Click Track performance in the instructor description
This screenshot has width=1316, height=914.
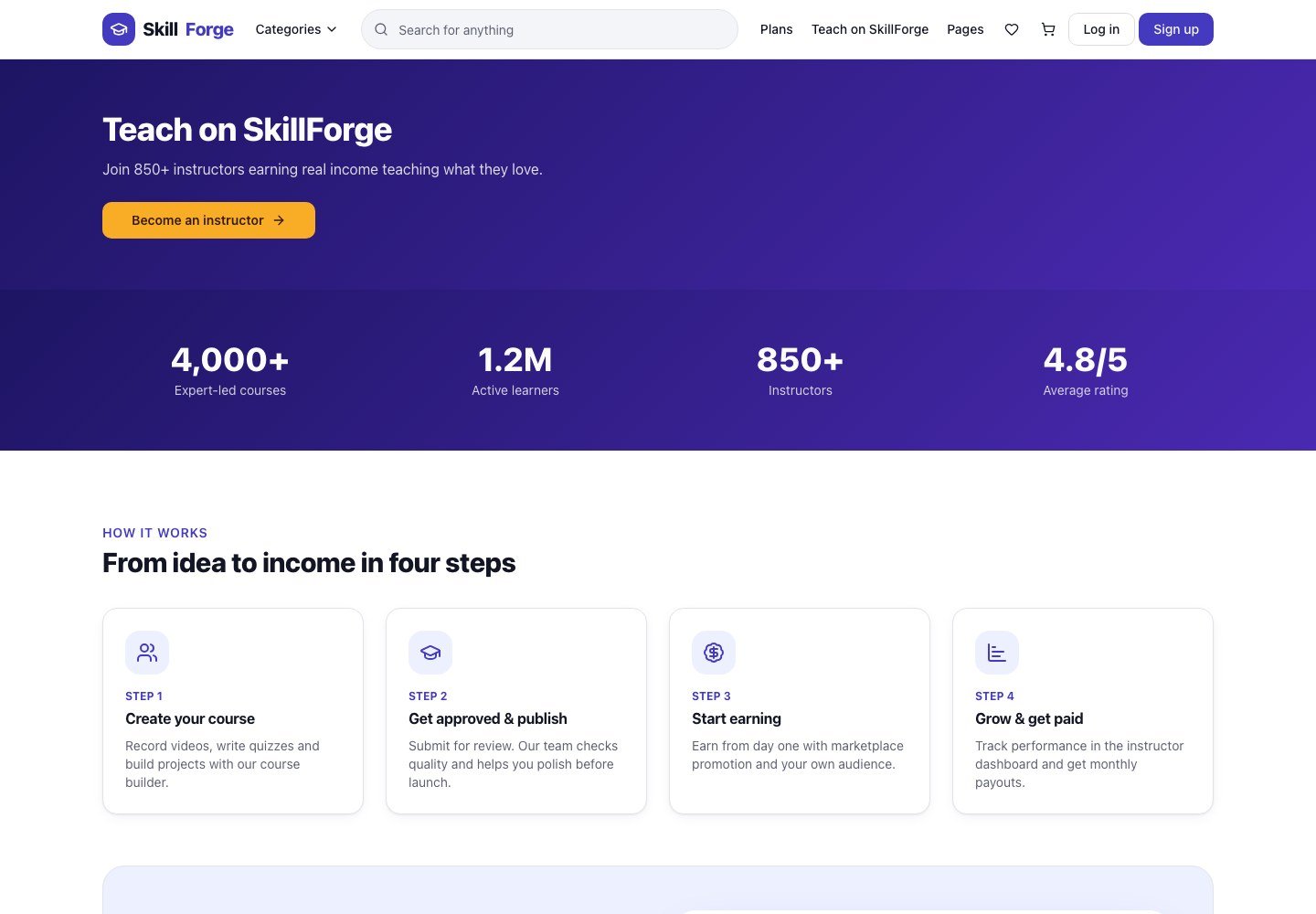1079,764
